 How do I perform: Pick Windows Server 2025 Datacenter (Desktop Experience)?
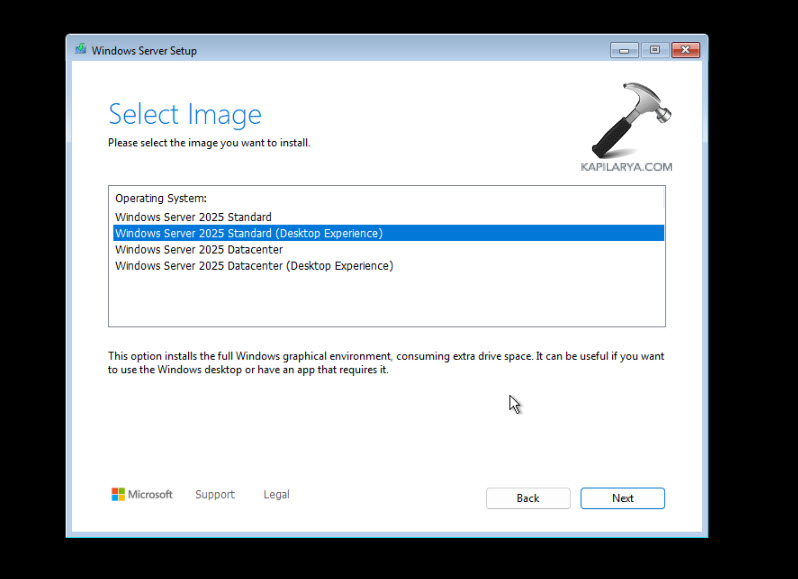(x=388, y=266)
